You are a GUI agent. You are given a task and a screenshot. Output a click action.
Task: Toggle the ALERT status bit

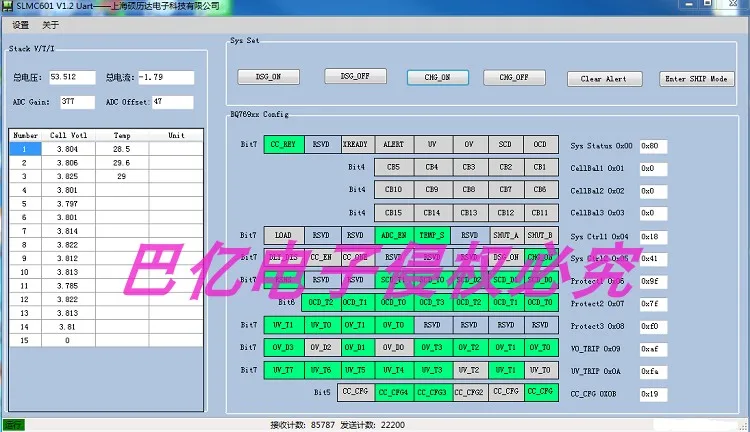point(394,144)
